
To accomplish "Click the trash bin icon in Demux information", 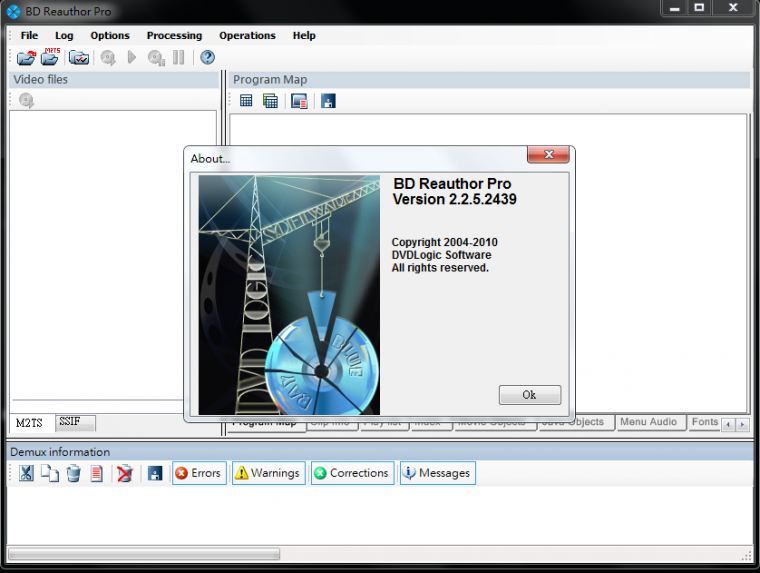I will click(x=73, y=473).
